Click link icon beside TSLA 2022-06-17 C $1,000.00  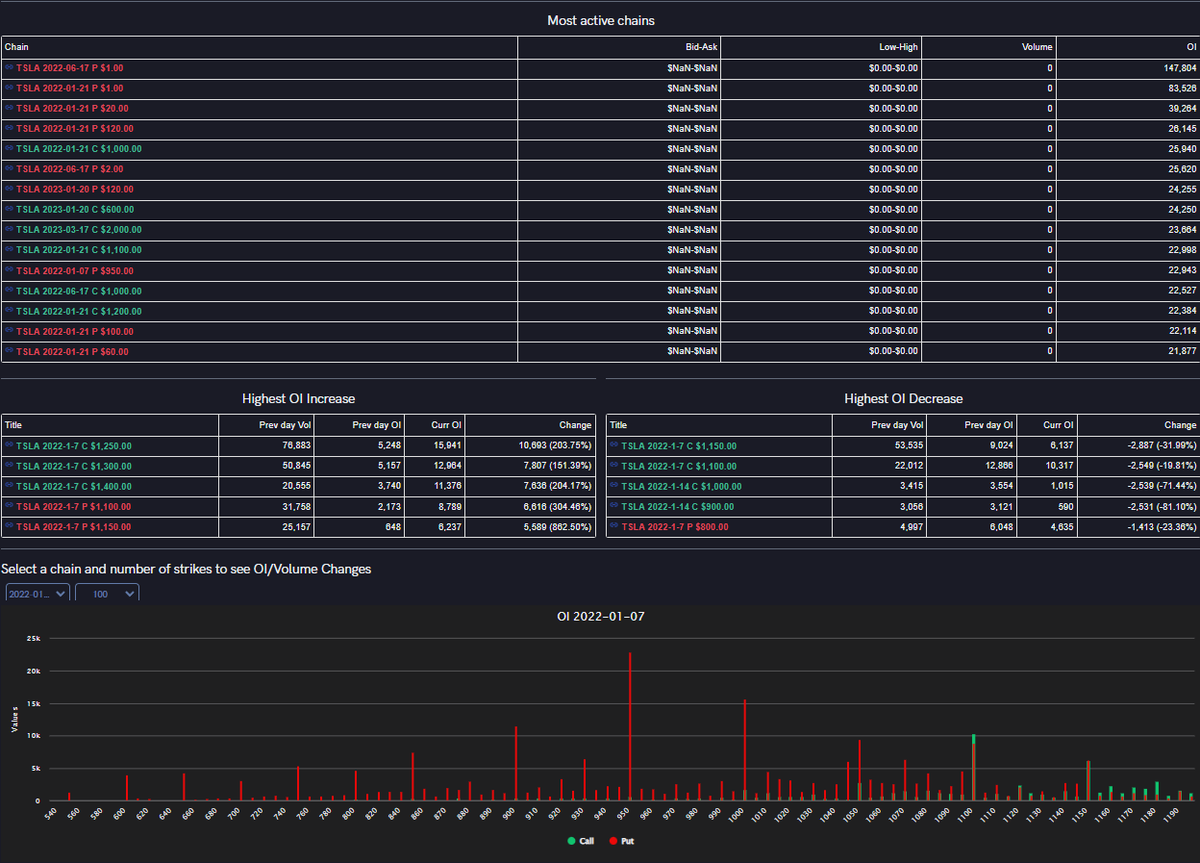pyautogui.click(x=9, y=291)
